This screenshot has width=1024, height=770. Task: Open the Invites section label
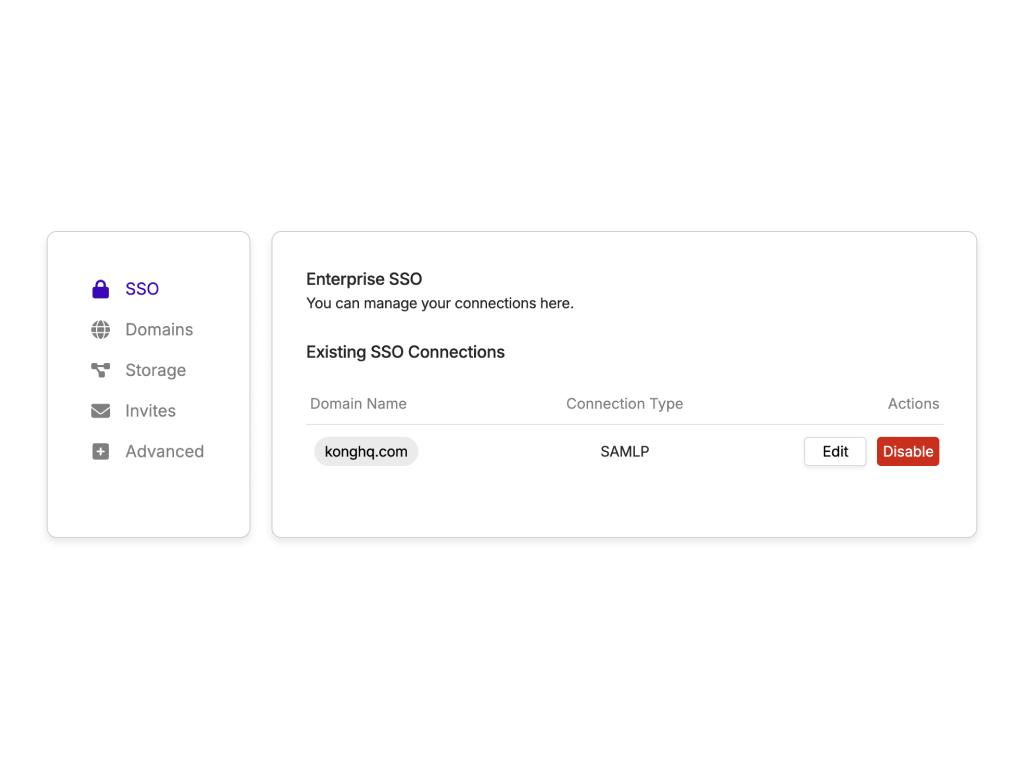pos(150,411)
